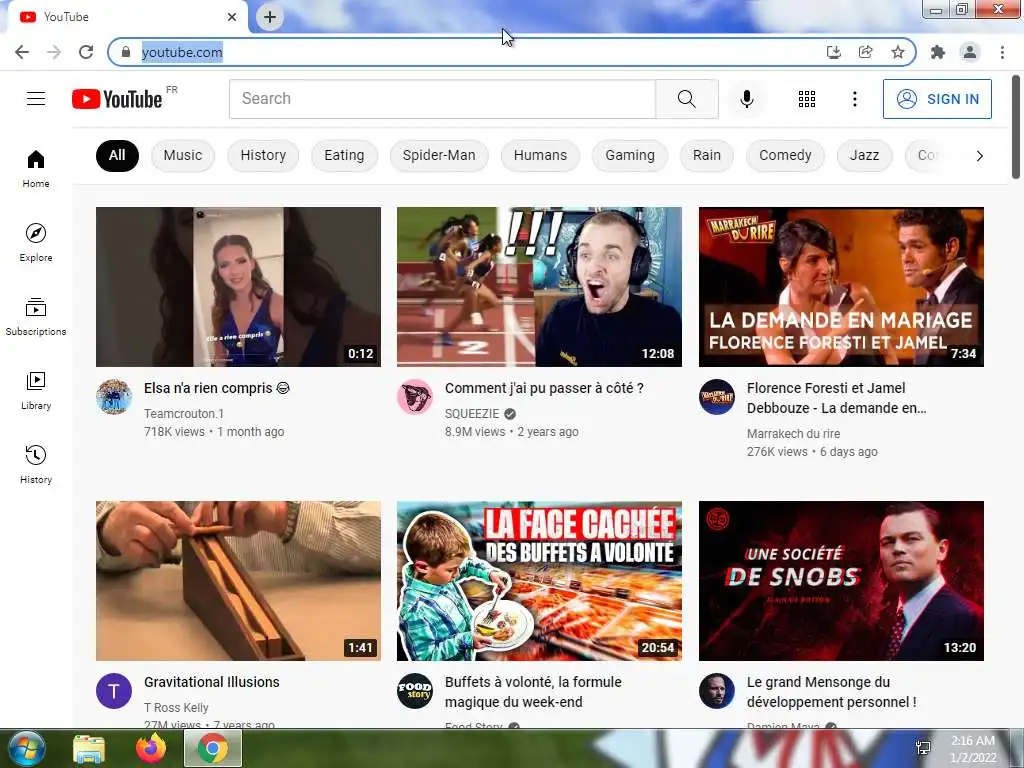The image size is (1024, 768).
Task: Start voice search with microphone icon
Action: 746,99
